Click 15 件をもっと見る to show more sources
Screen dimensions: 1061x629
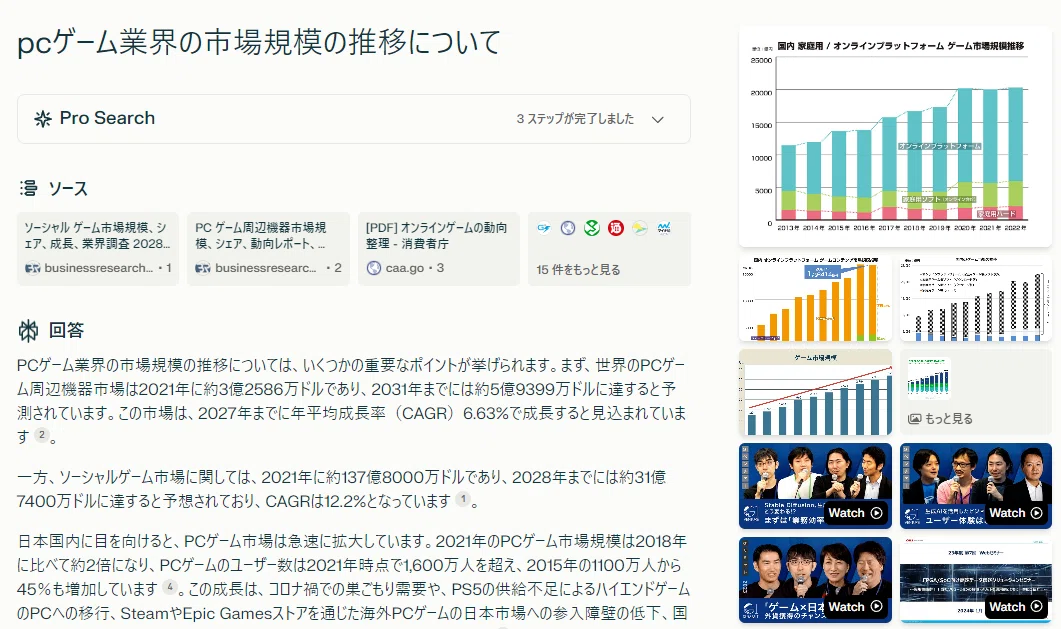click(578, 269)
